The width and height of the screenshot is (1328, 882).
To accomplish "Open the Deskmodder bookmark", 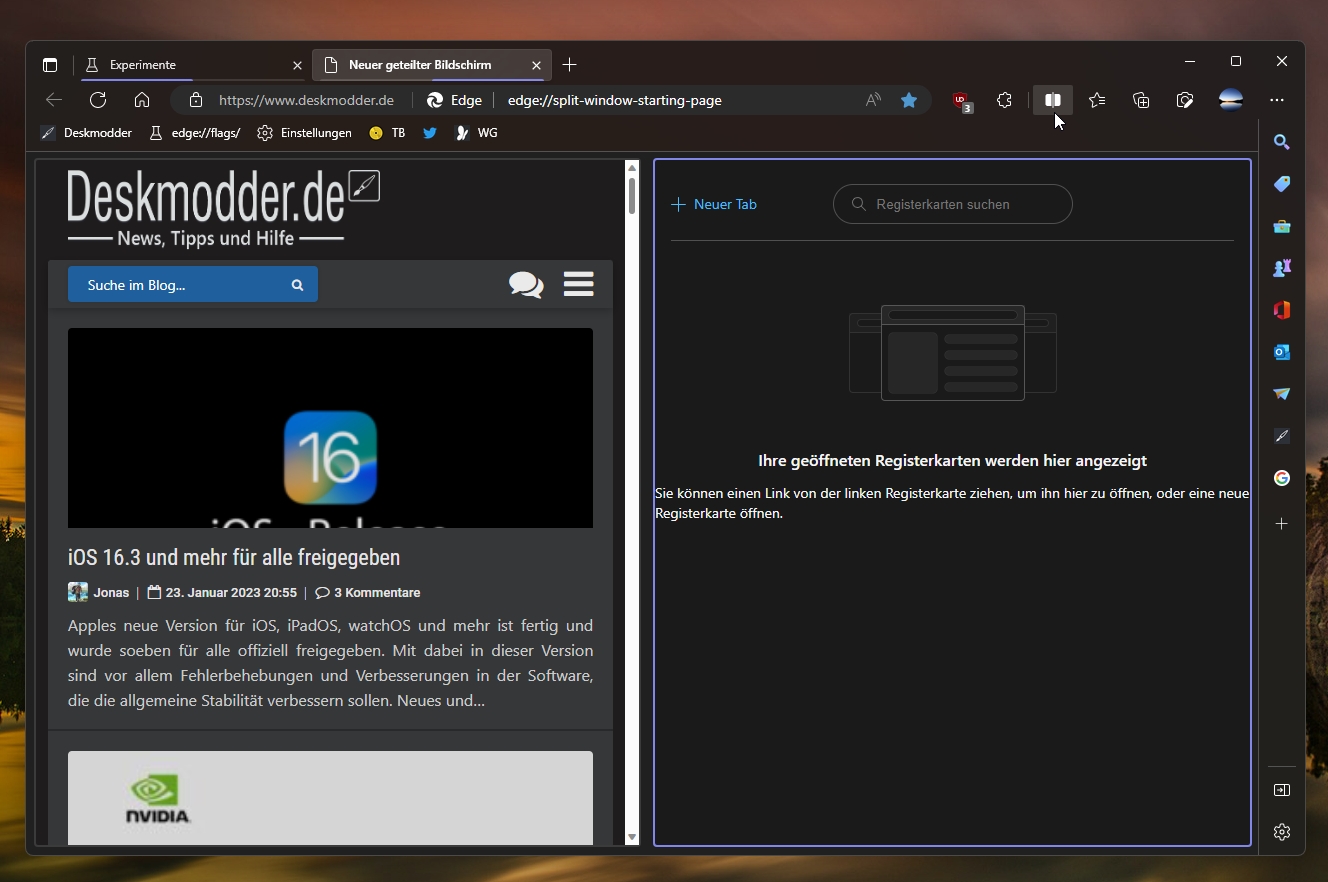I will (86, 133).
